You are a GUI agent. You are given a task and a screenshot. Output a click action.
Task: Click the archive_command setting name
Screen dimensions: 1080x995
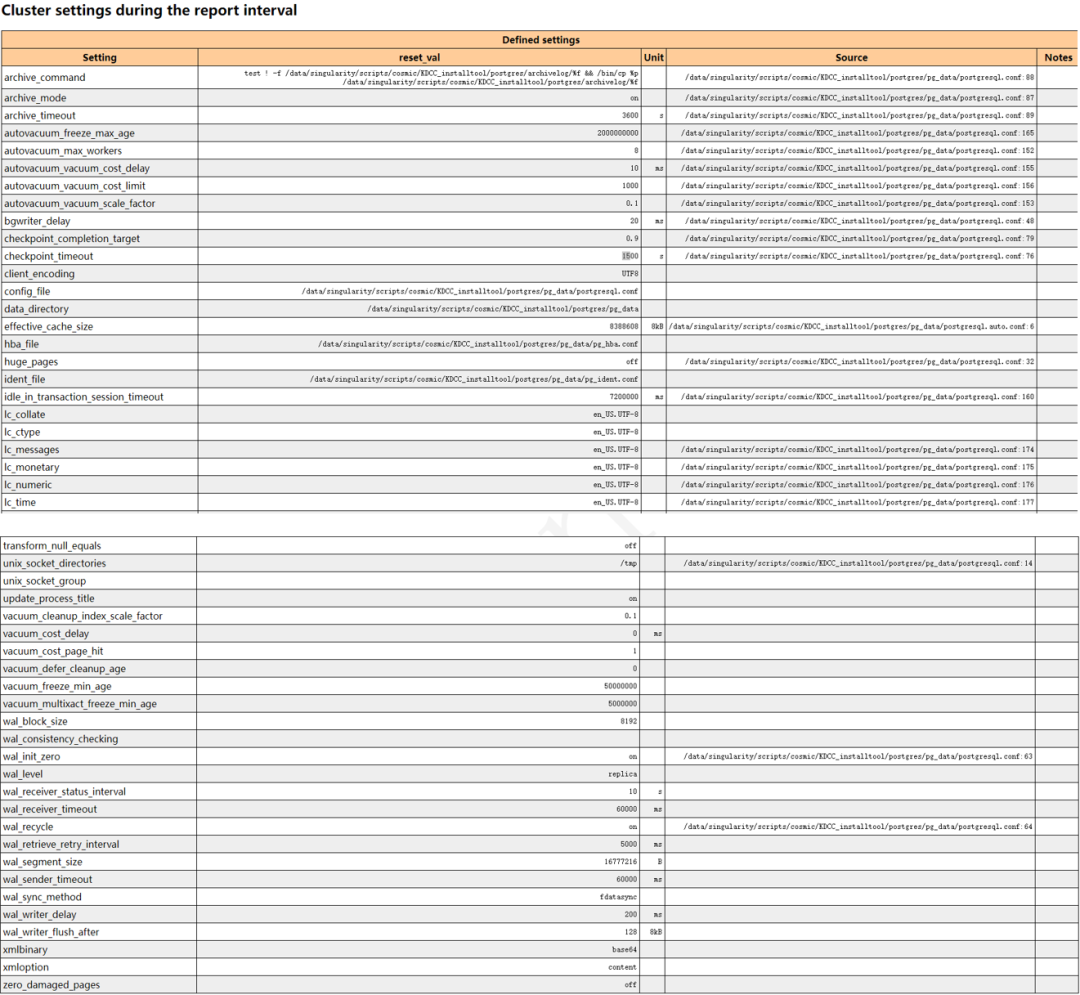pos(45,78)
